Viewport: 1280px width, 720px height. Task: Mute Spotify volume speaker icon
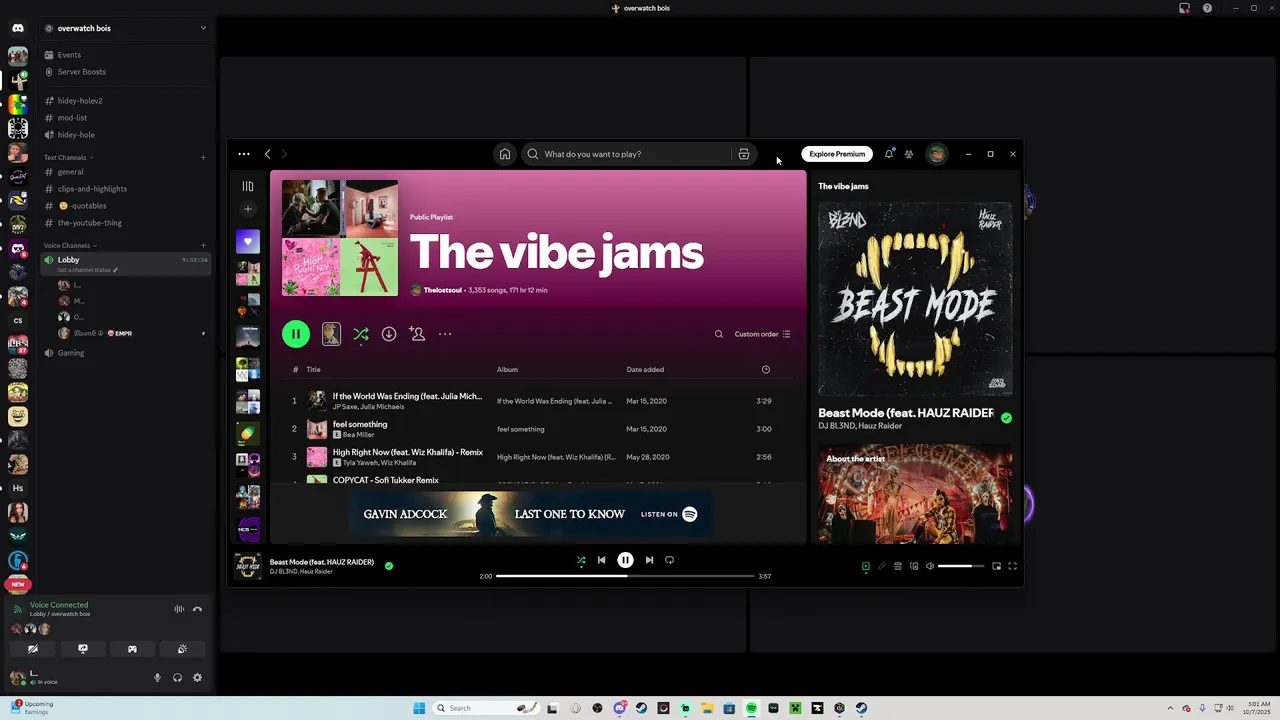pyautogui.click(x=930, y=566)
